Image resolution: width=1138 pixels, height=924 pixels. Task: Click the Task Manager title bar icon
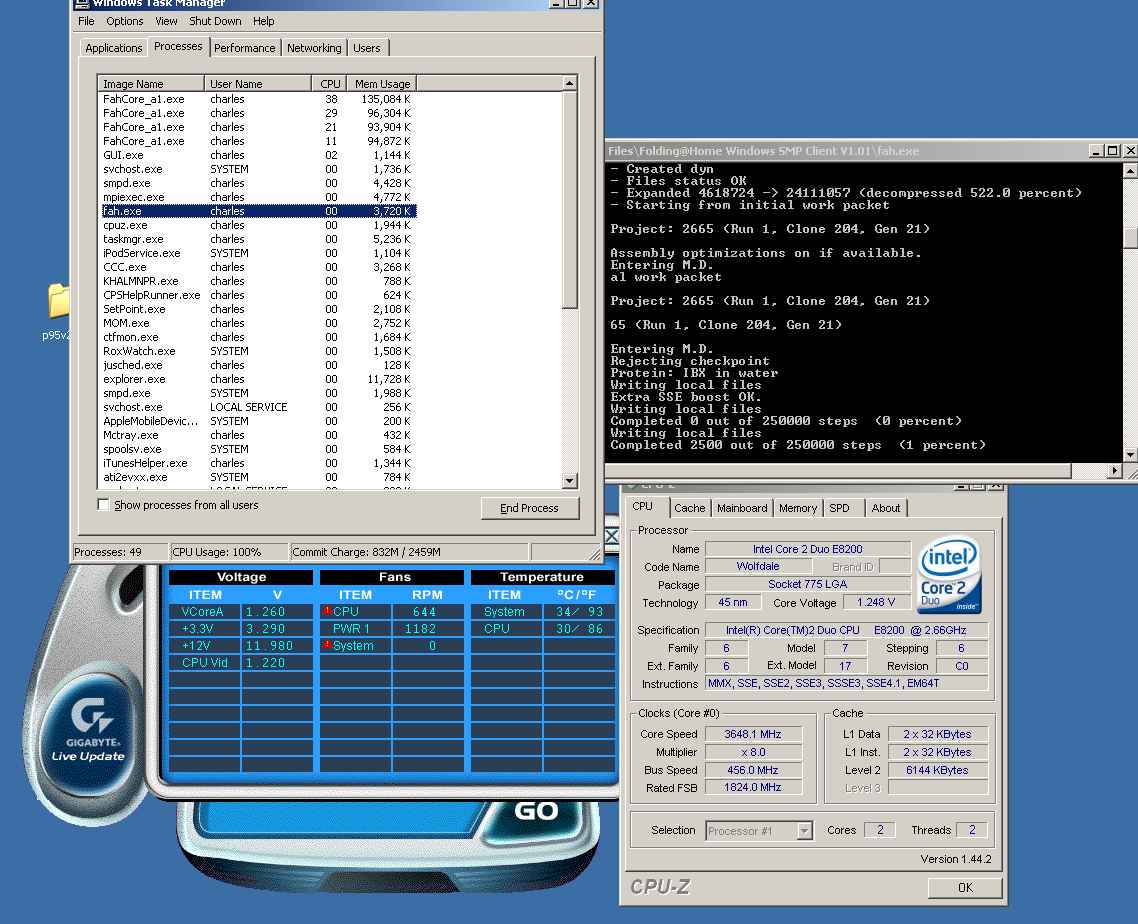click(x=82, y=4)
